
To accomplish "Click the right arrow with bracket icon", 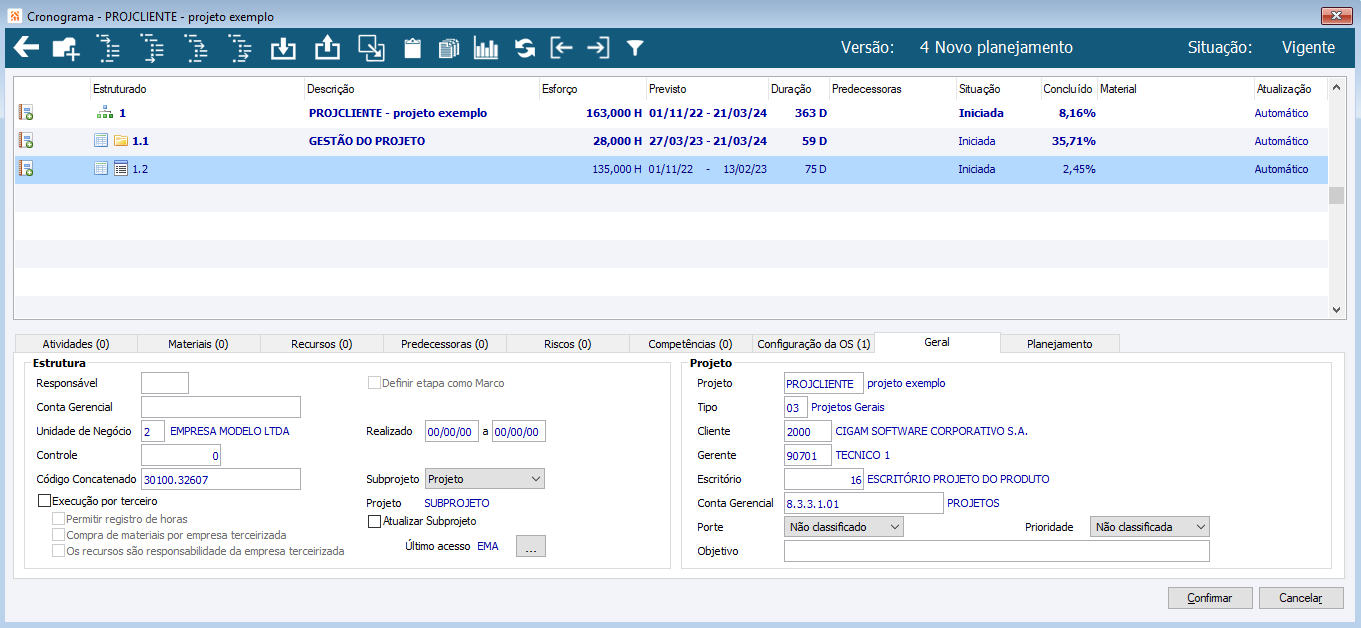I will point(598,47).
